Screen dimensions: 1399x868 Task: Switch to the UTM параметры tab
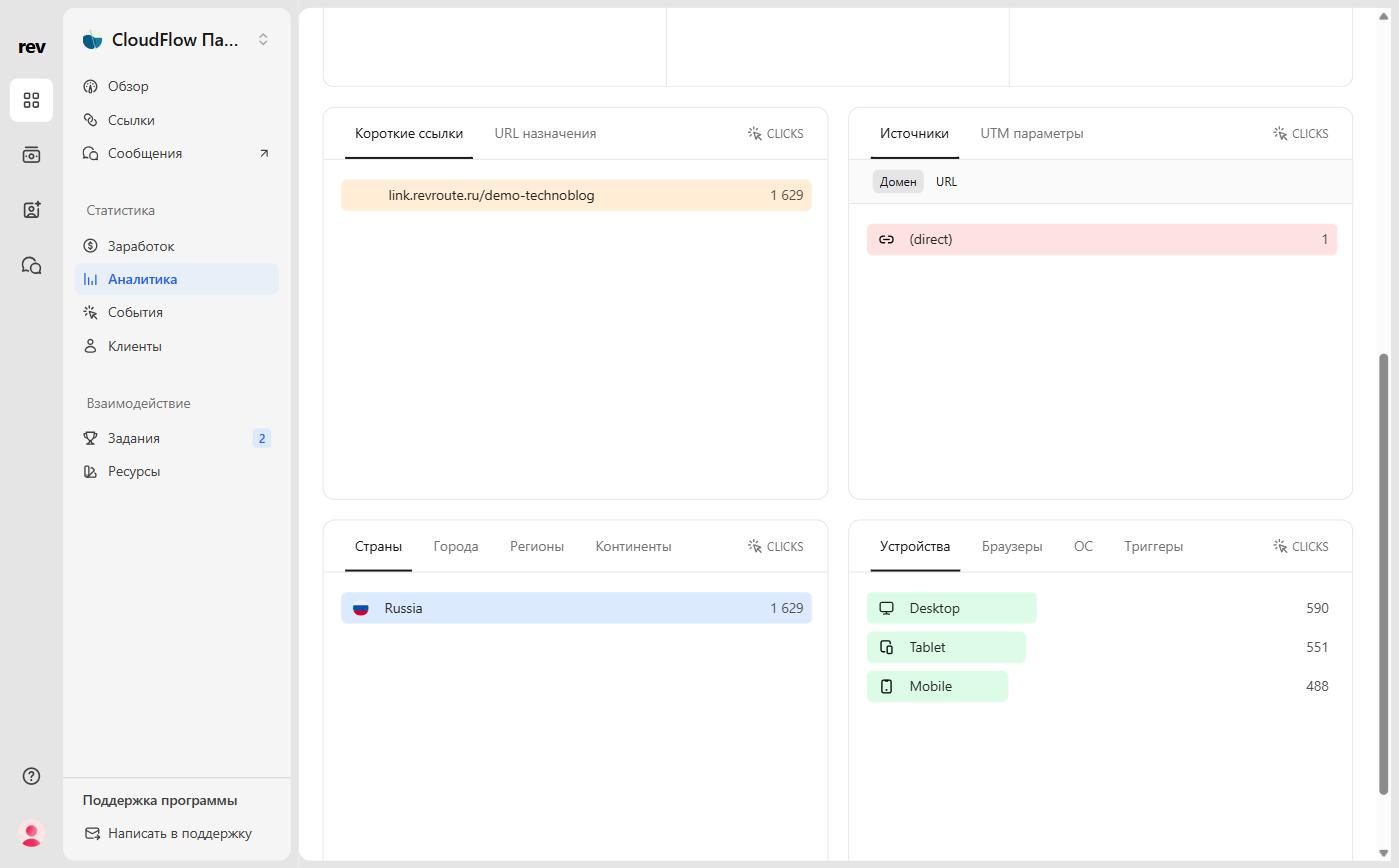tap(1032, 133)
